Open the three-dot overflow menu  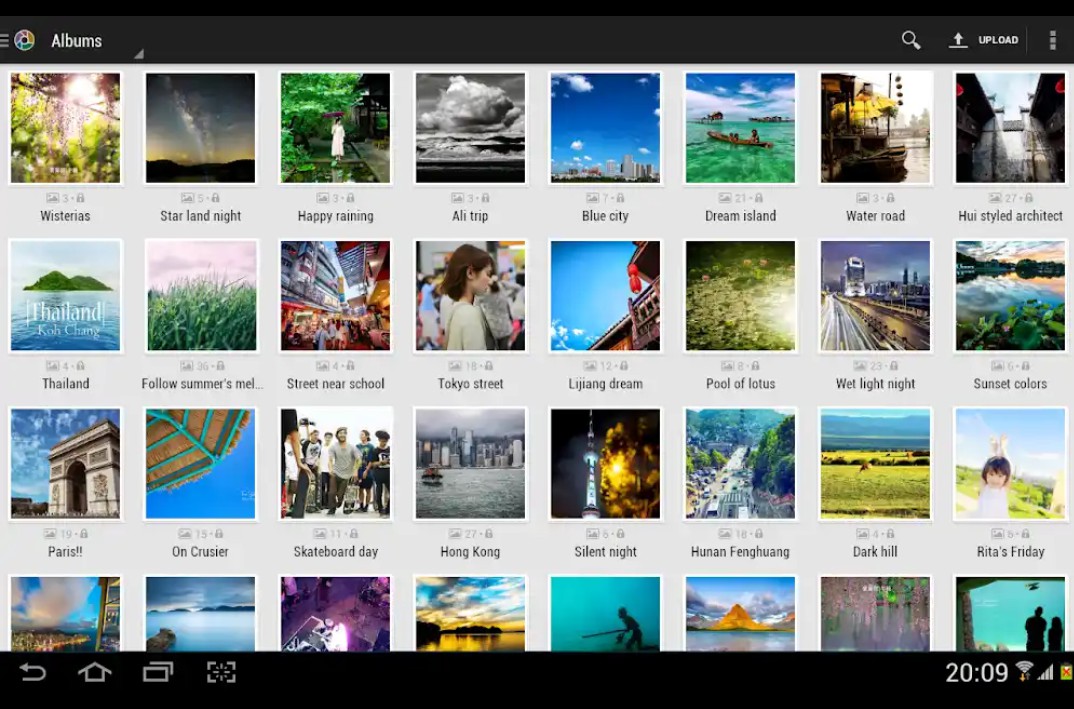tap(1052, 40)
